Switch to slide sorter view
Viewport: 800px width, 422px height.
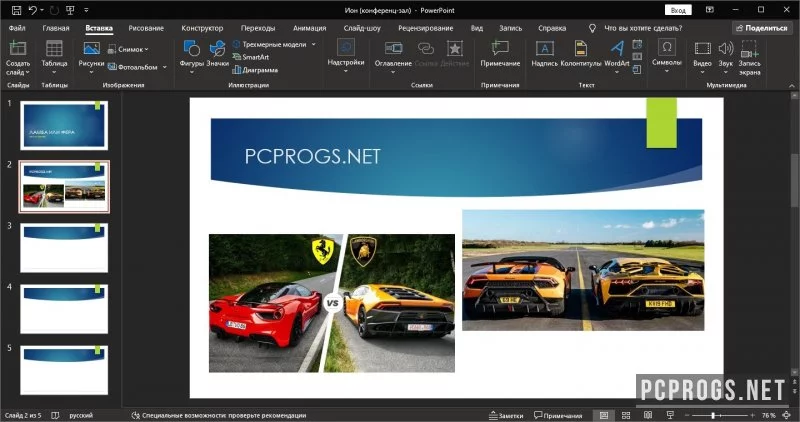(626, 415)
